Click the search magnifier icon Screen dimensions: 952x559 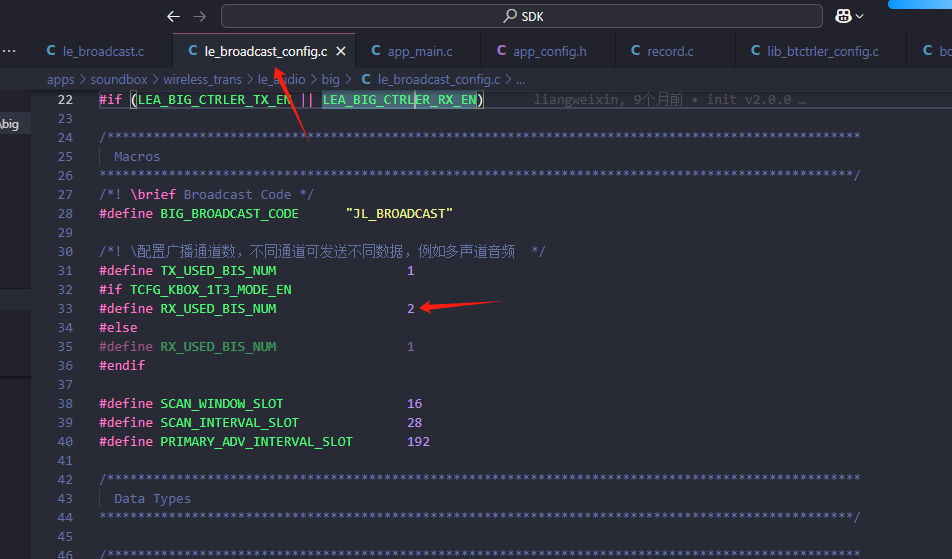[510, 16]
